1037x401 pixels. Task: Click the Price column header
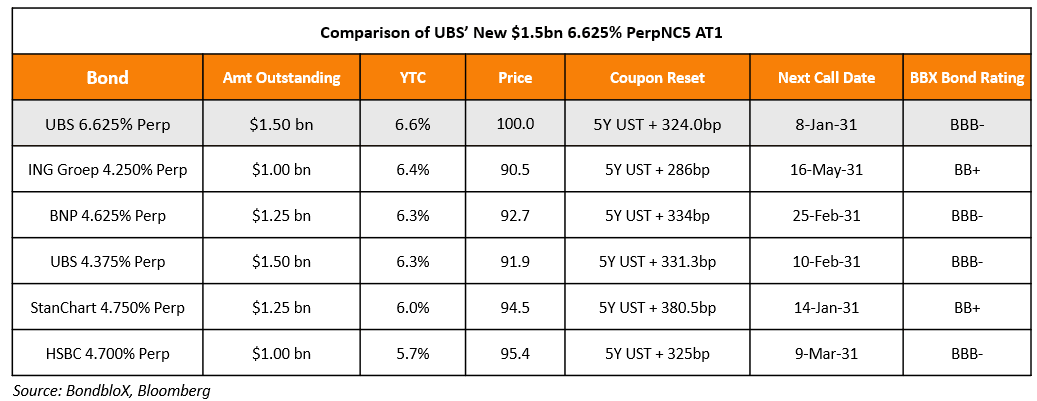[515, 78]
